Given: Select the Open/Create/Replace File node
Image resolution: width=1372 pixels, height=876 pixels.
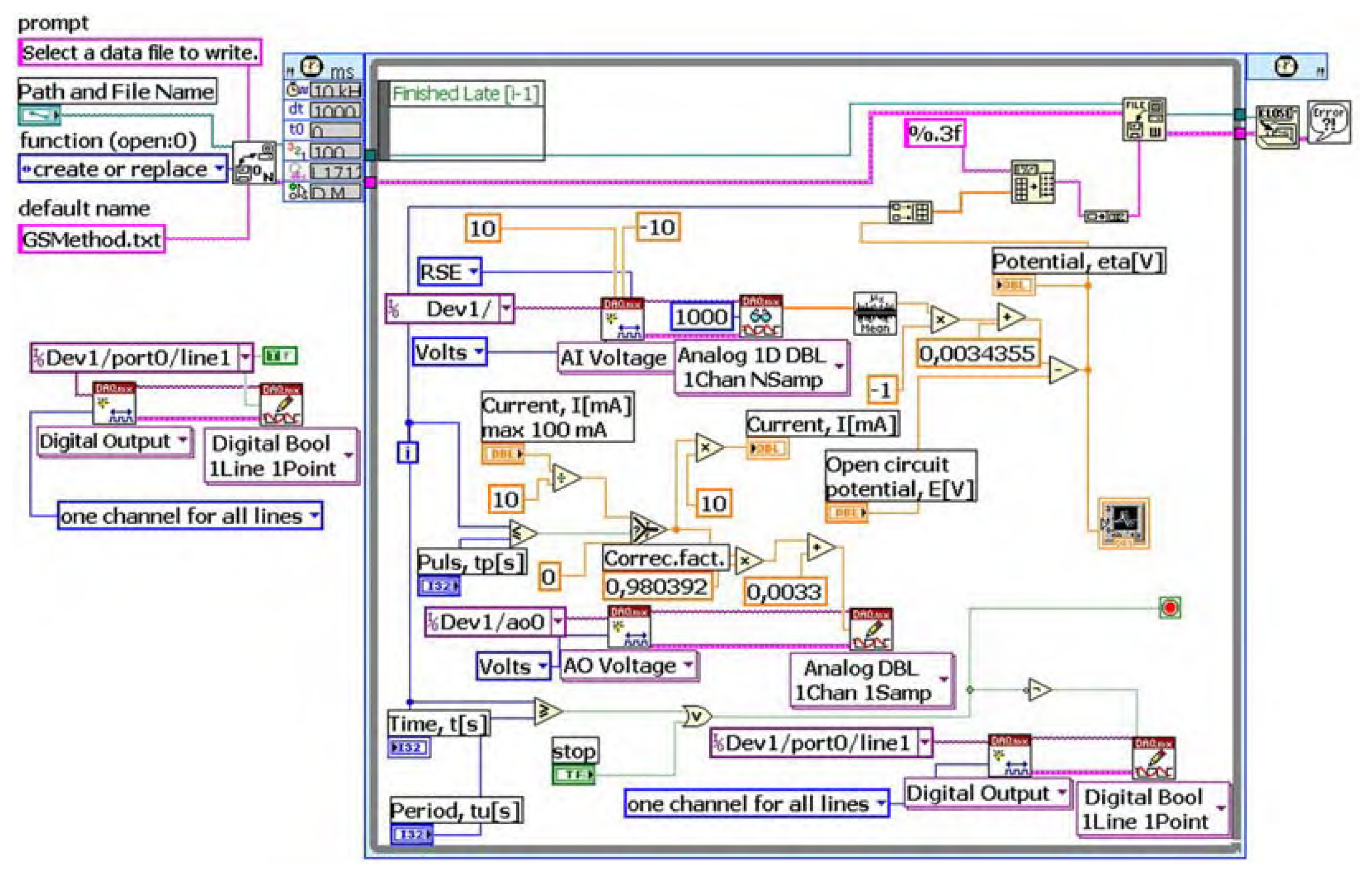Looking at the screenshot, I should 255,163.
